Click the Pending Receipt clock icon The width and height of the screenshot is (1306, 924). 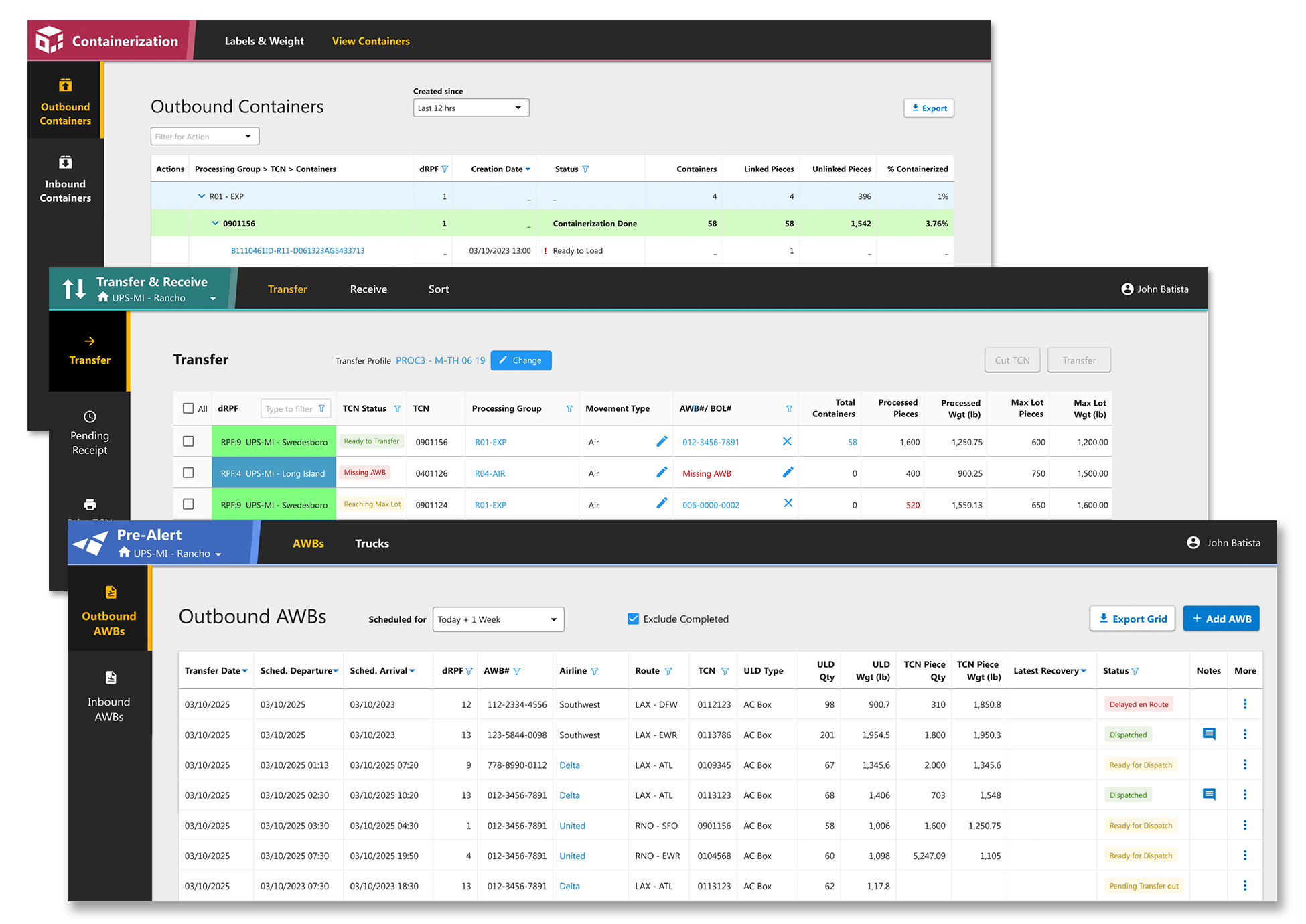click(x=90, y=416)
